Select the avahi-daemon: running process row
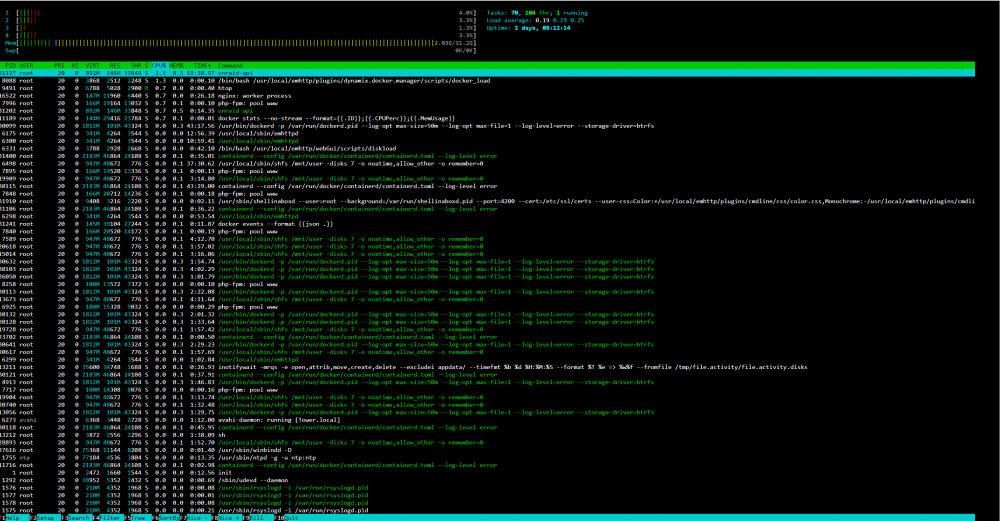The width and height of the screenshot is (1000, 521). click(487, 420)
